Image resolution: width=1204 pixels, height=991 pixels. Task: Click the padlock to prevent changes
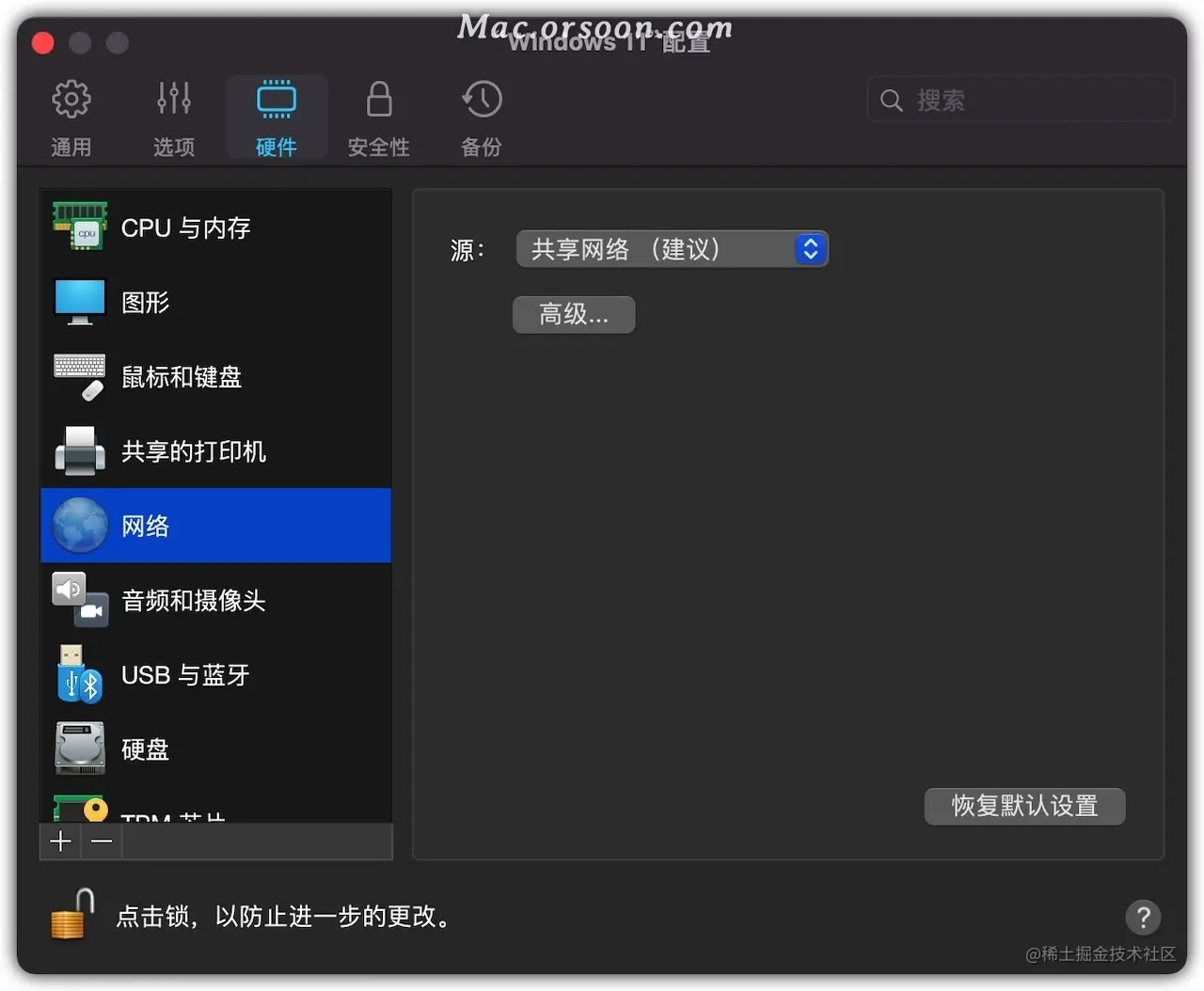[x=73, y=914]
